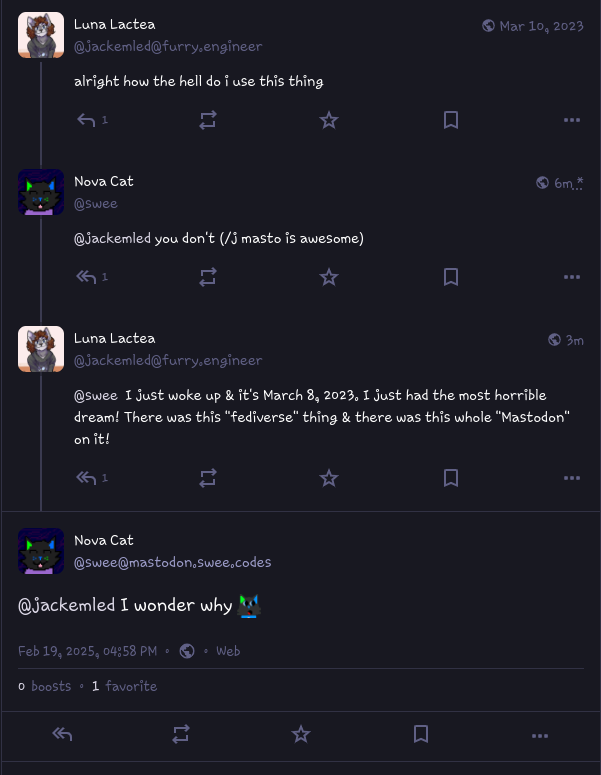The height and width of the screenshot is (775, 601).
Task: Boost Nova Cat's "masto is awesome" reply
Action: [208, 277]
